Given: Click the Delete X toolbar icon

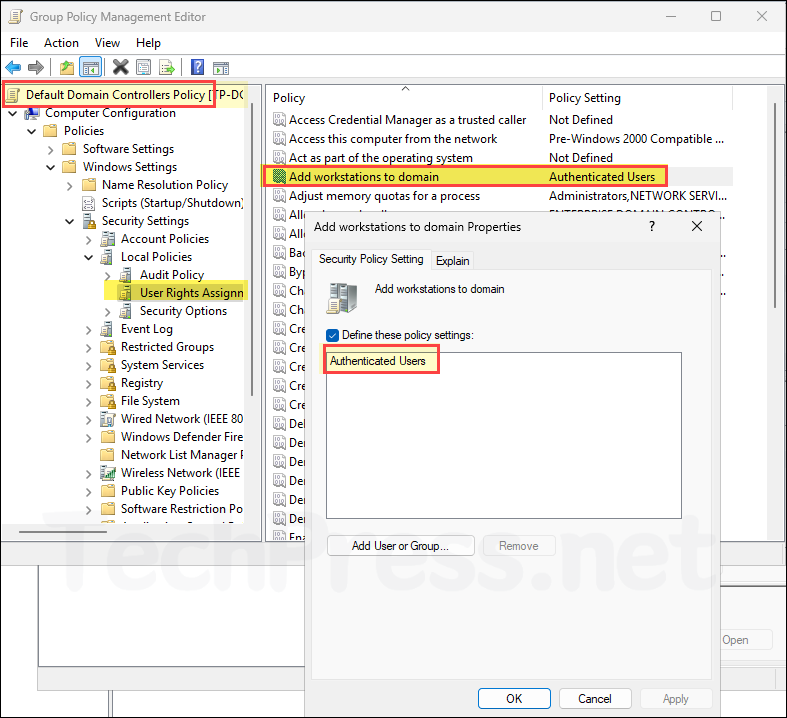Looking at the screenshot, I should coord(120,67).
